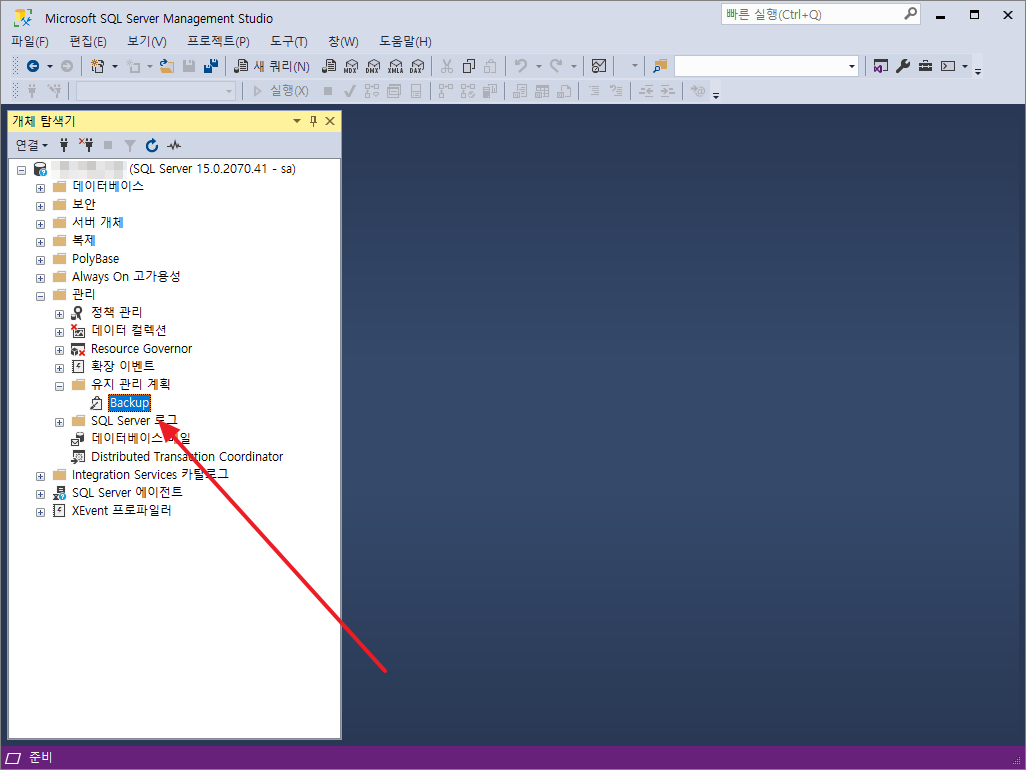Select the XEvent 프로파일러 node
Screen dimensions: 1026x770
click(x=121, y=510)
